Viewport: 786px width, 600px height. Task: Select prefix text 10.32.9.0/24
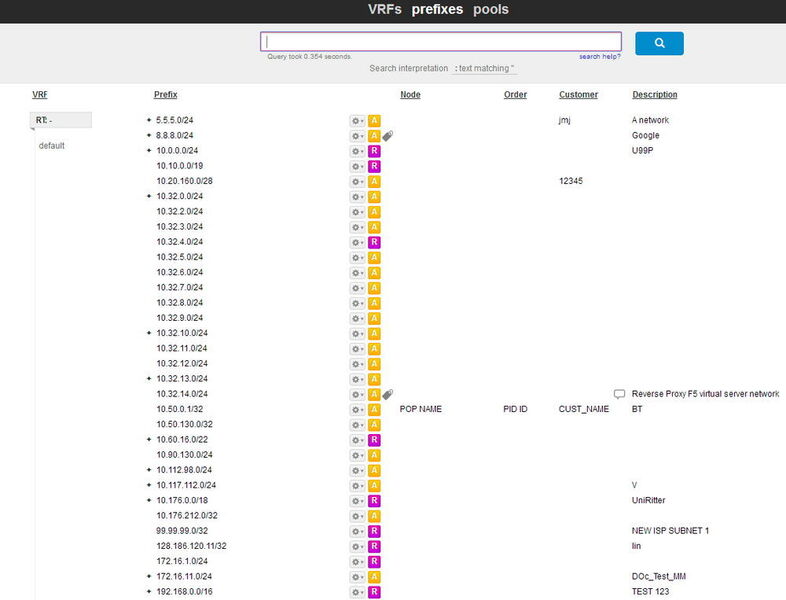tap(179, 318)
